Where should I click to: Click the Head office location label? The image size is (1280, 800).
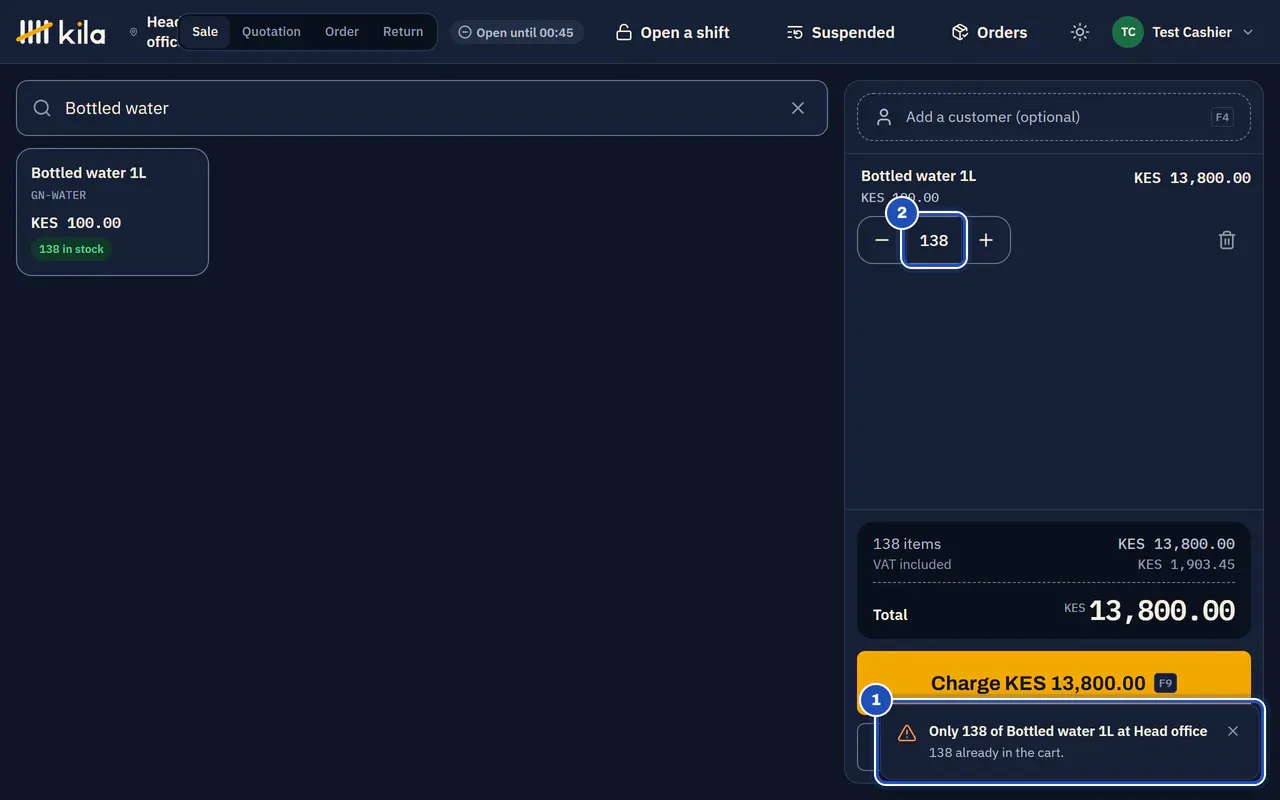[x=162, y=32]
